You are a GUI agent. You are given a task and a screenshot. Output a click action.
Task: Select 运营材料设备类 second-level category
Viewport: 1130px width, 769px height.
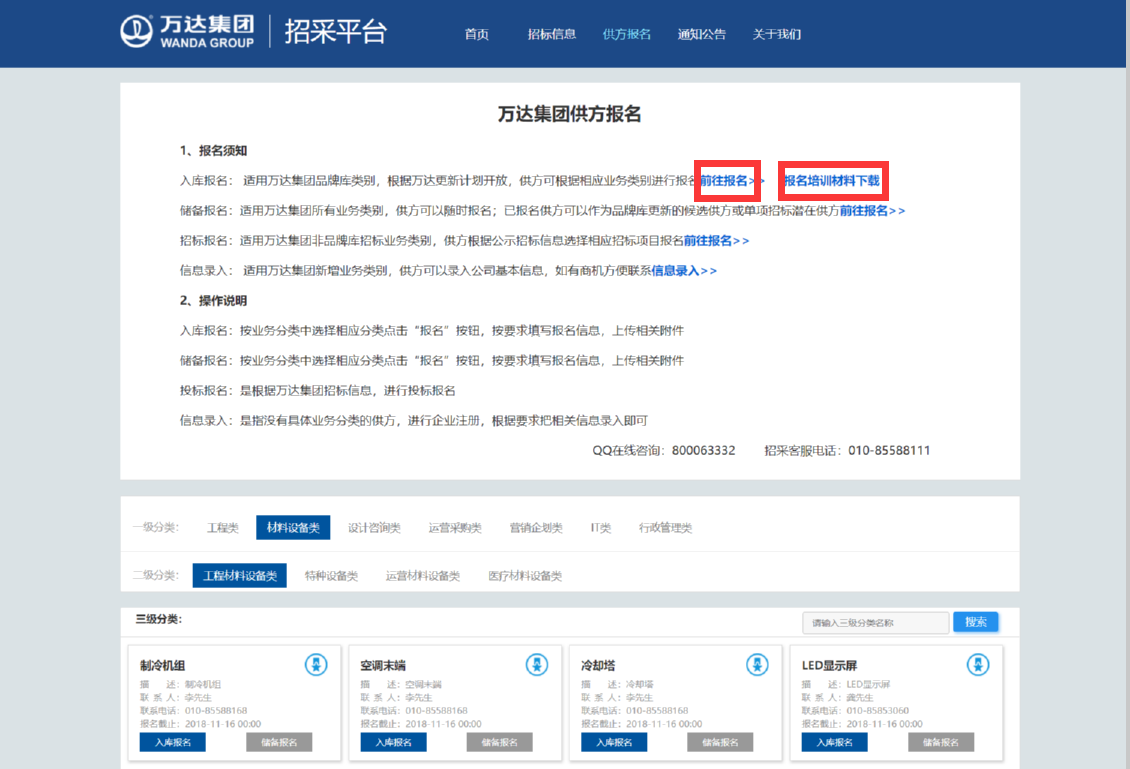pos(422,575)
